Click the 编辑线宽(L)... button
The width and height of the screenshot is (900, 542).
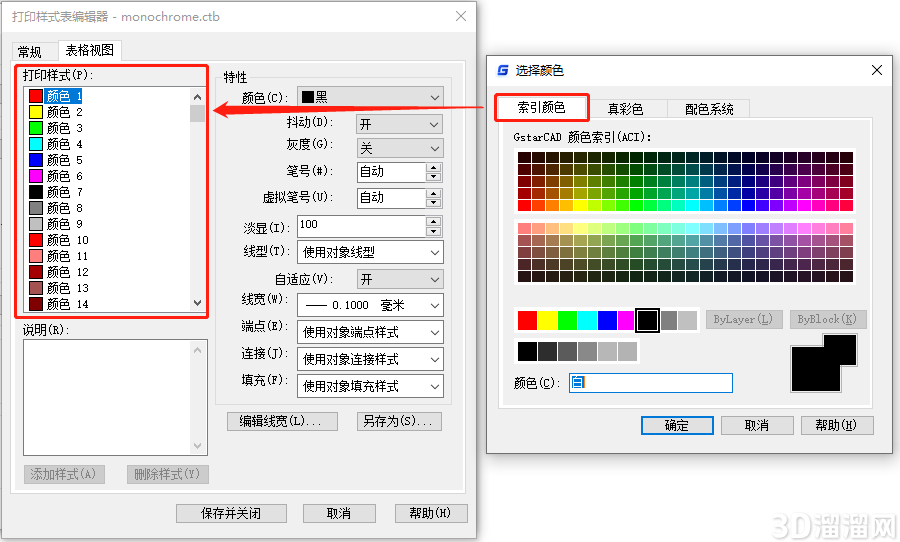click(282, 421)
